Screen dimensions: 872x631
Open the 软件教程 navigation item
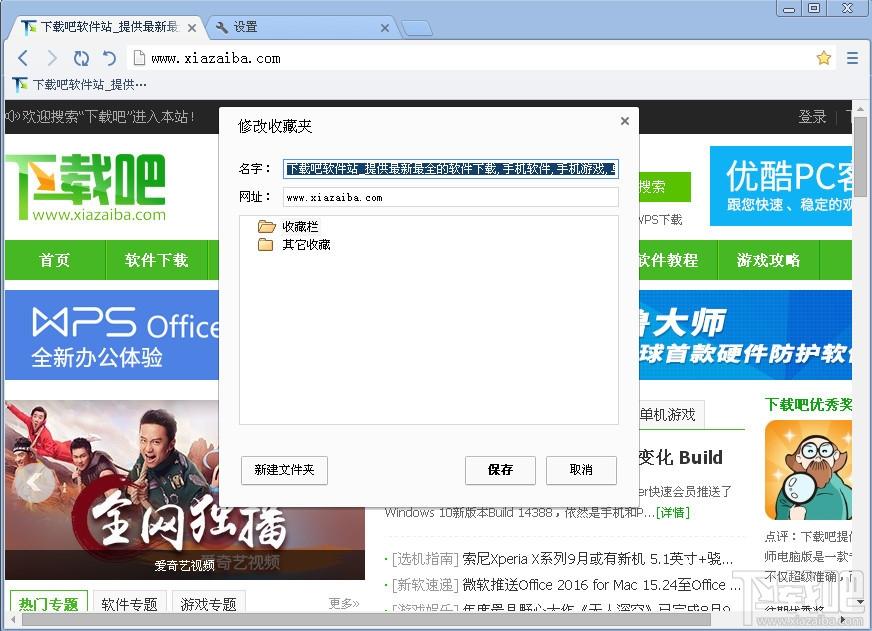pyautogui.click(x=668, y=260)
